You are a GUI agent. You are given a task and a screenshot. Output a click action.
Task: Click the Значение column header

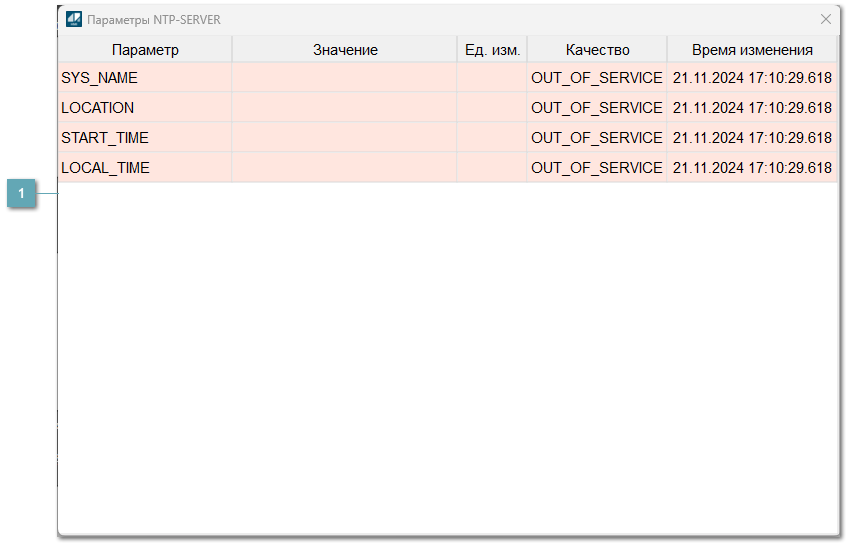click(x=345, y=50)
